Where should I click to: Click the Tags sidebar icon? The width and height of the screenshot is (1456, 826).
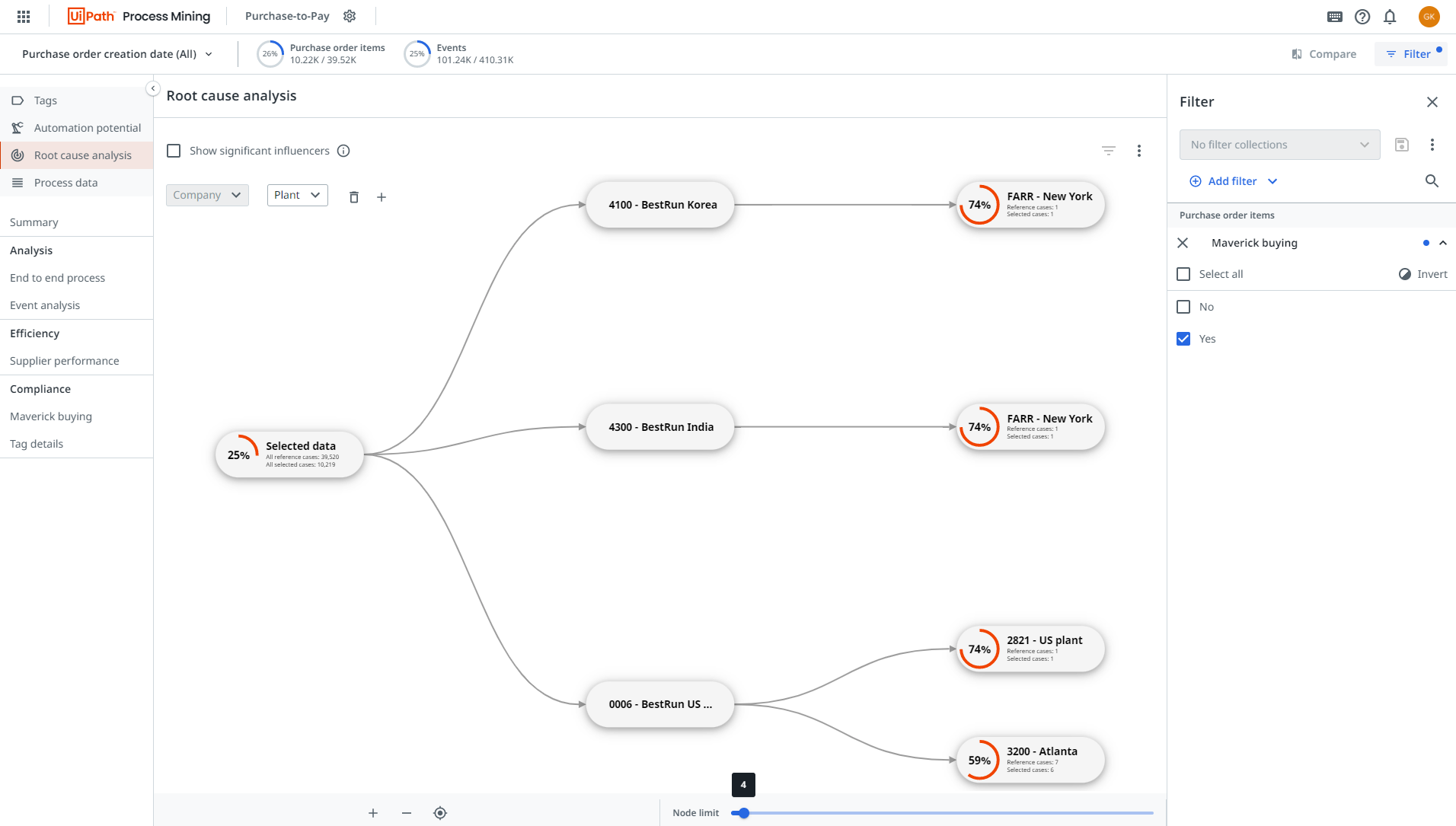(18, 100)
